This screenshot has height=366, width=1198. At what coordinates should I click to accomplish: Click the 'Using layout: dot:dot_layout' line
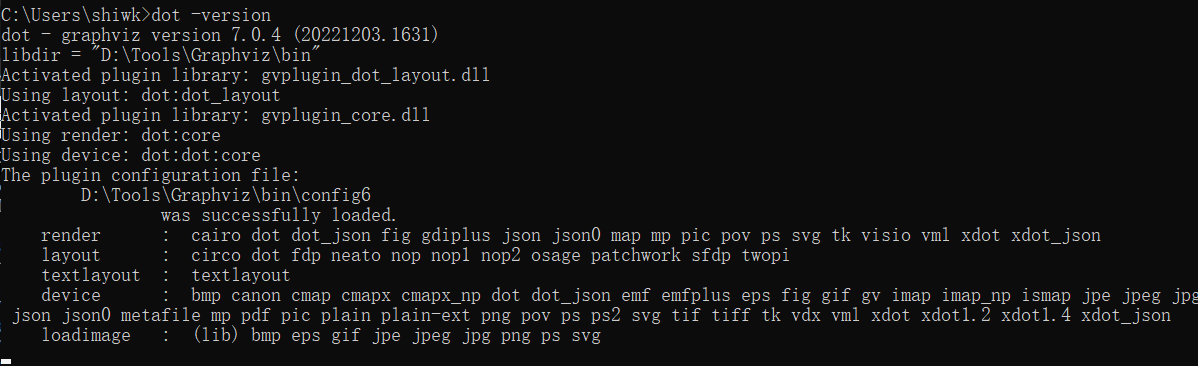141,96
